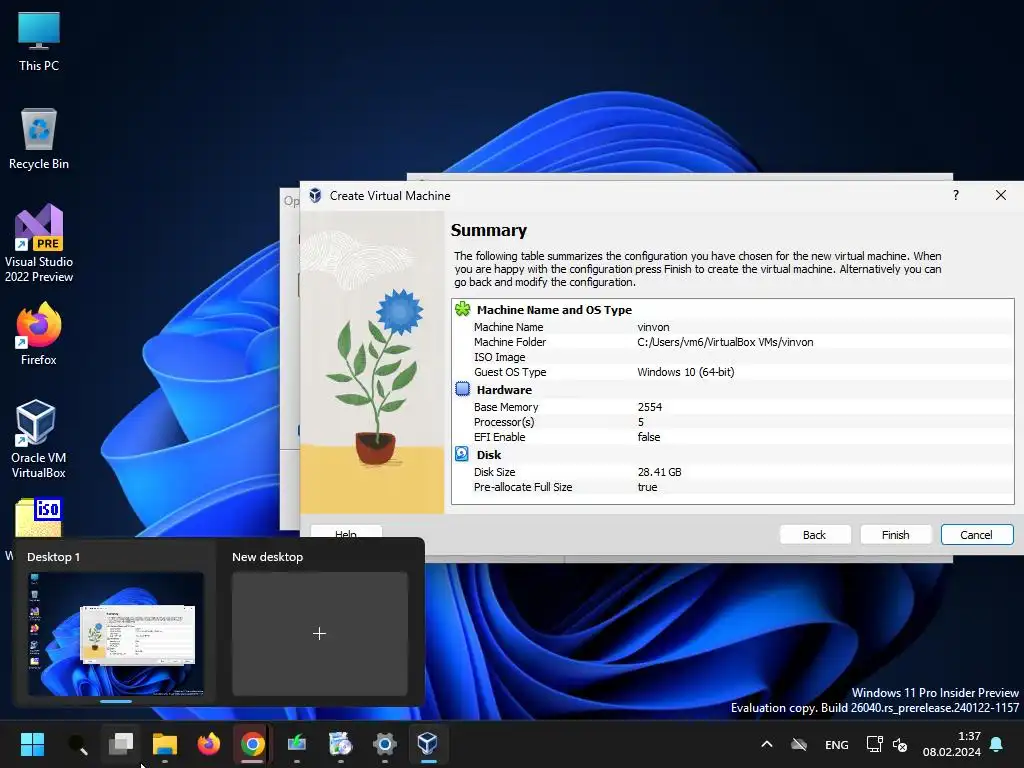Open Oracle VM VirtualBox desktop shortcut
The width and height of the screenshot is (1024, 768).
click(39, 440)
